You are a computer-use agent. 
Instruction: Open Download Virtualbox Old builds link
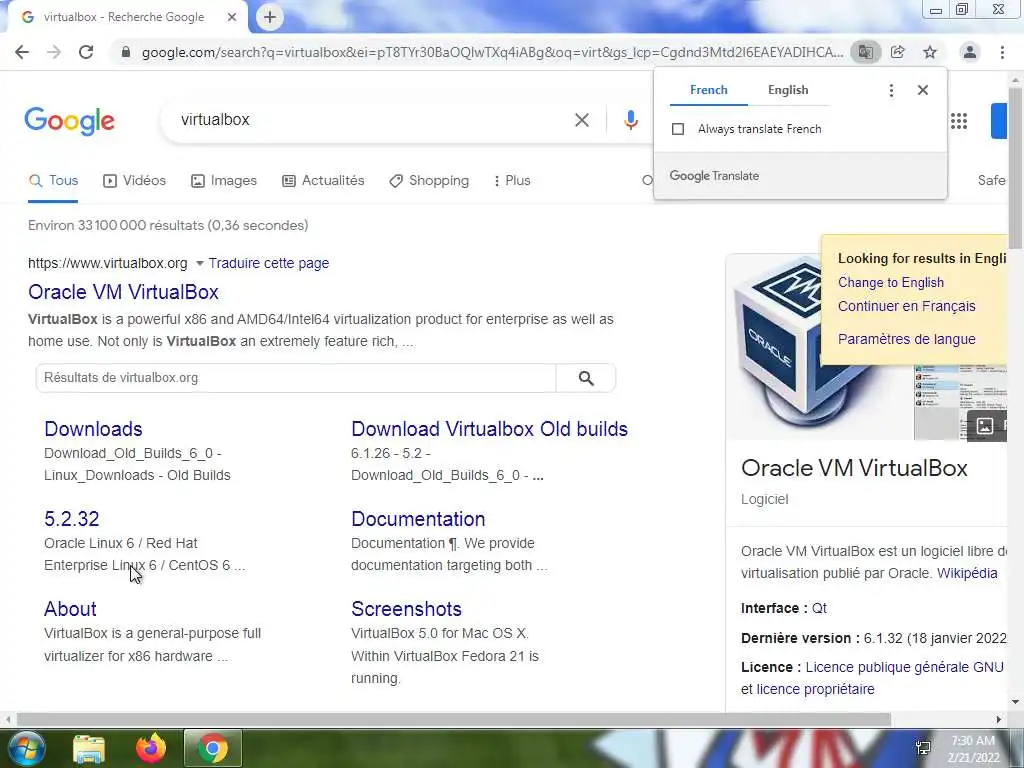[489, 429]
